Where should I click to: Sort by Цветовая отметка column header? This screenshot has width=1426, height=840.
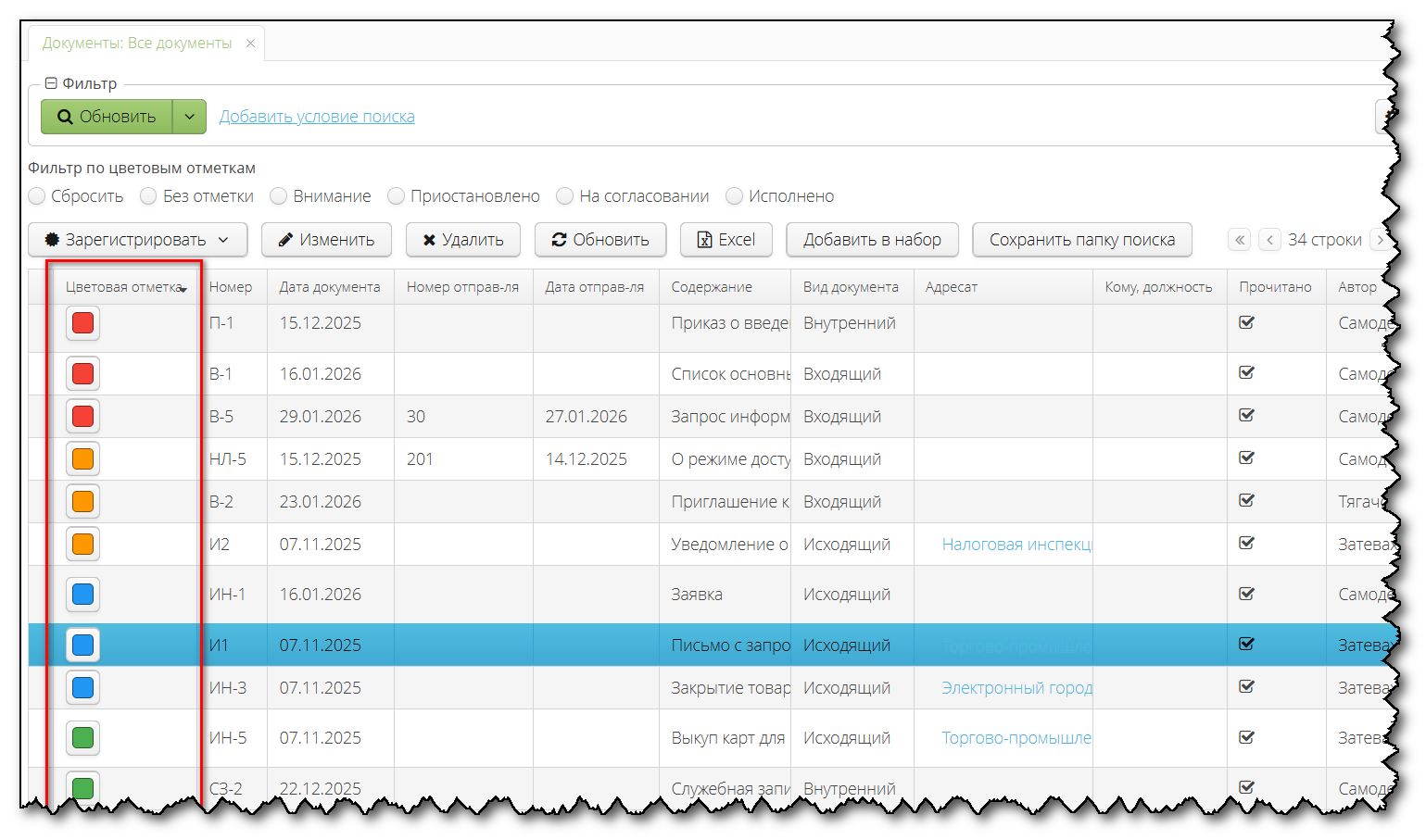tap(124, 287)
